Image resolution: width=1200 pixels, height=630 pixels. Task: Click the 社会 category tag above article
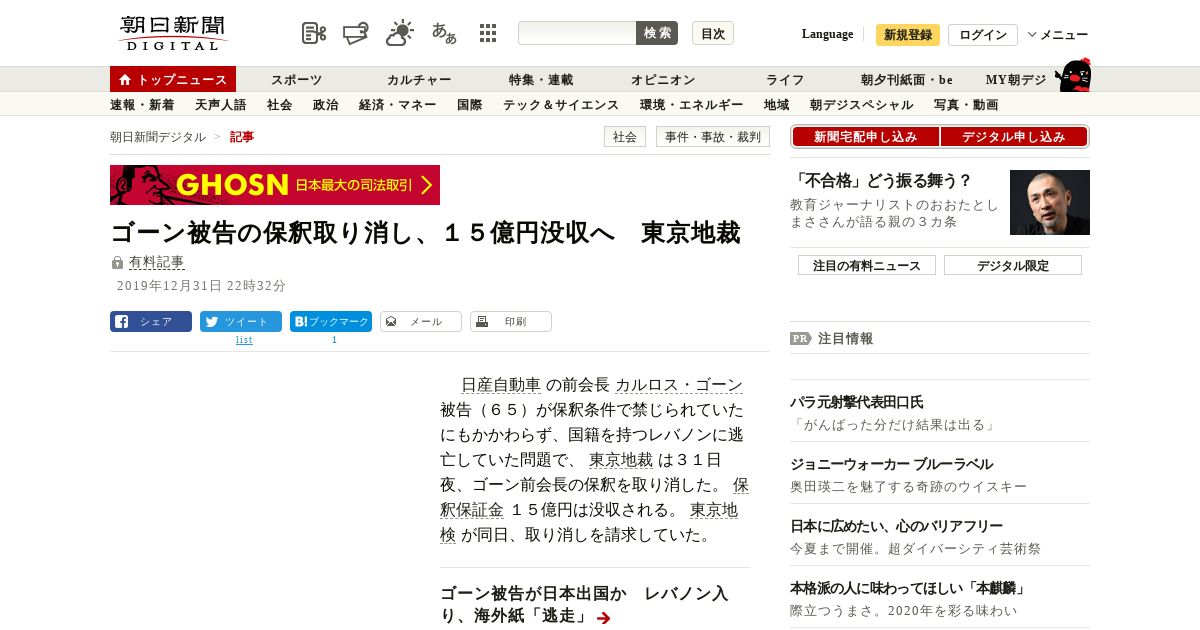click(625, 137)
